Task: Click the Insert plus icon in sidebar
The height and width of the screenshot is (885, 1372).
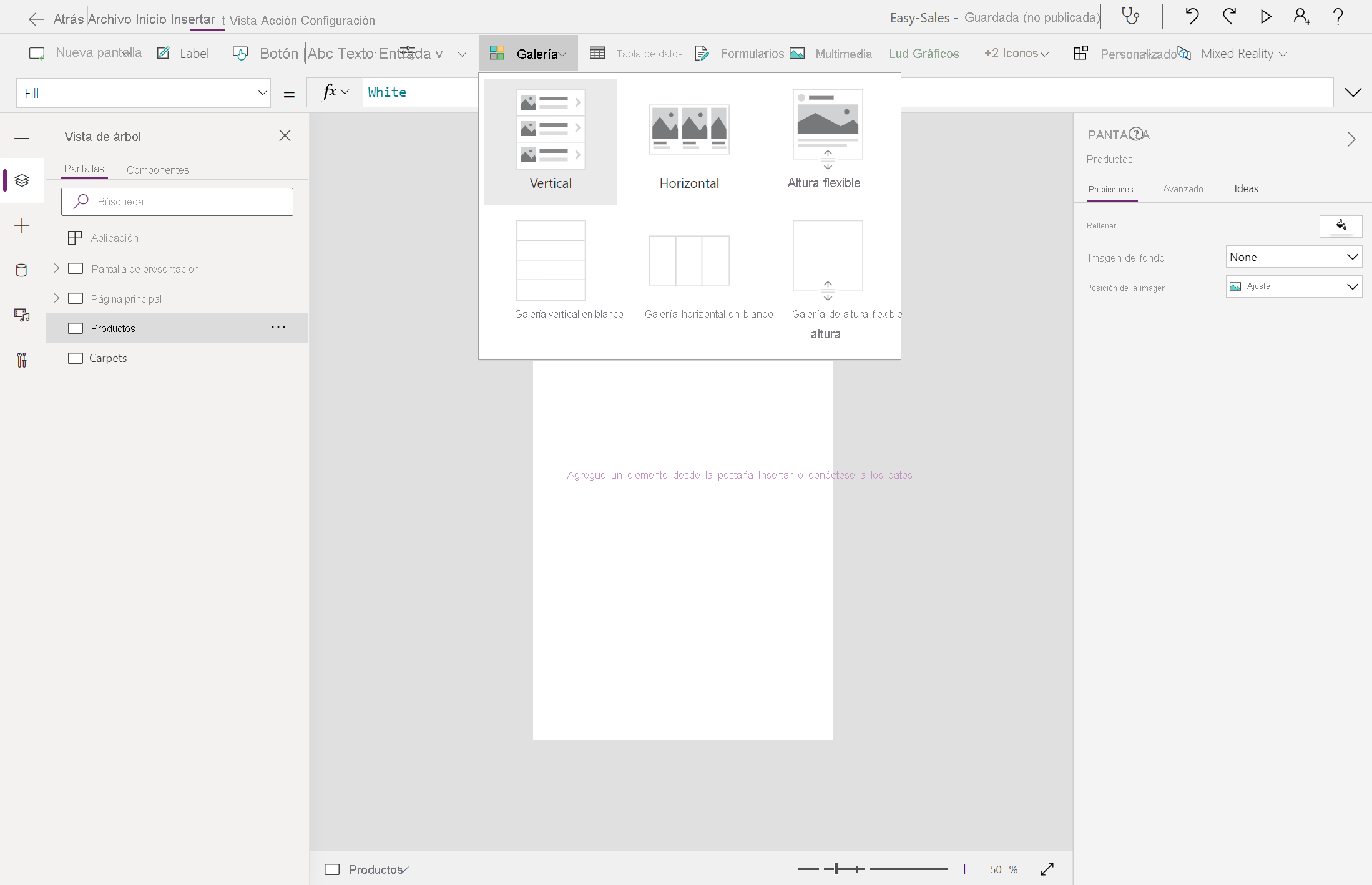Action: (x=22, y=225)
